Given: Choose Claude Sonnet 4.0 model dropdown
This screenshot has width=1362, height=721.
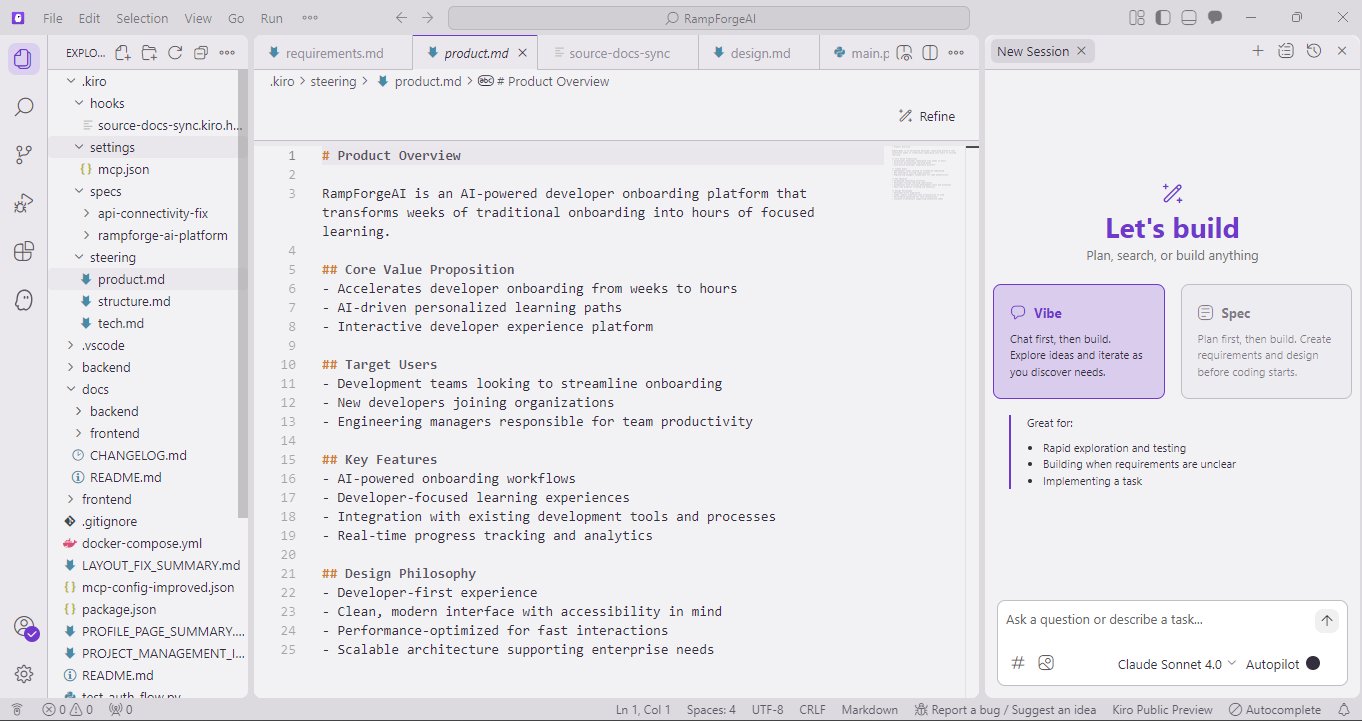Looking at the screenshot, I should [1177, 664].
